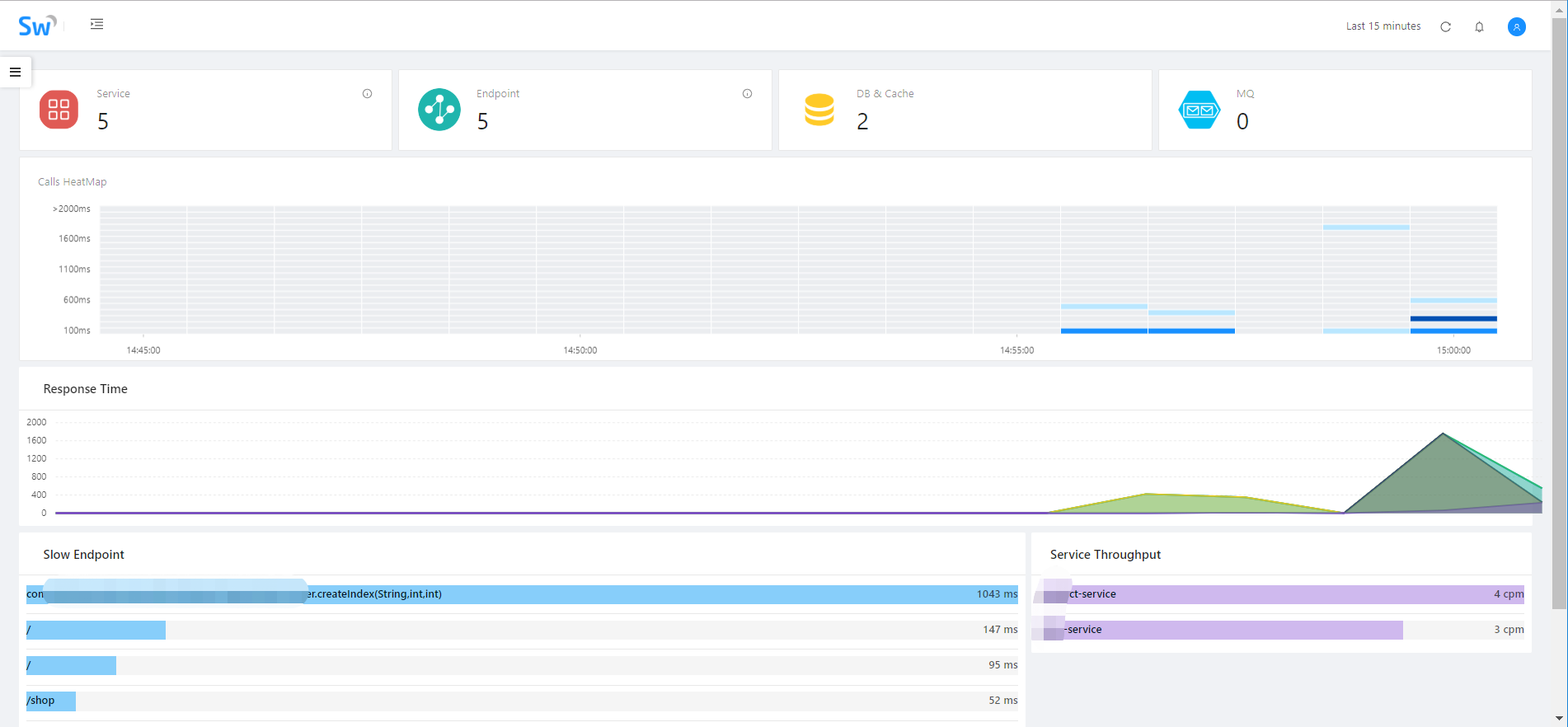The image size is (1568, 727).
Task: Open the alarm notification bell
Action: coord(1479,26)
